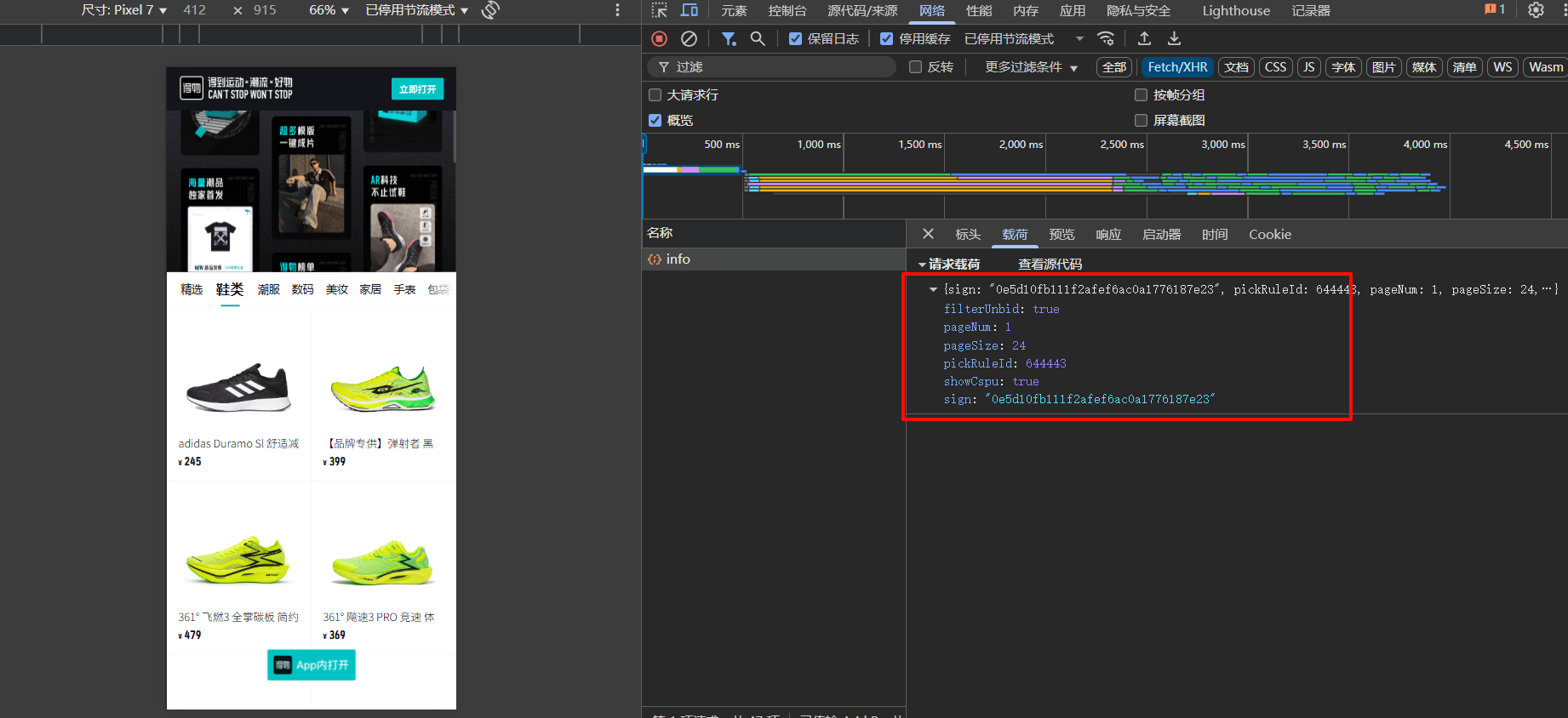The image size is (1568, 718).
Task: Open the Lighthouse tab
Action: point(1236,10)
